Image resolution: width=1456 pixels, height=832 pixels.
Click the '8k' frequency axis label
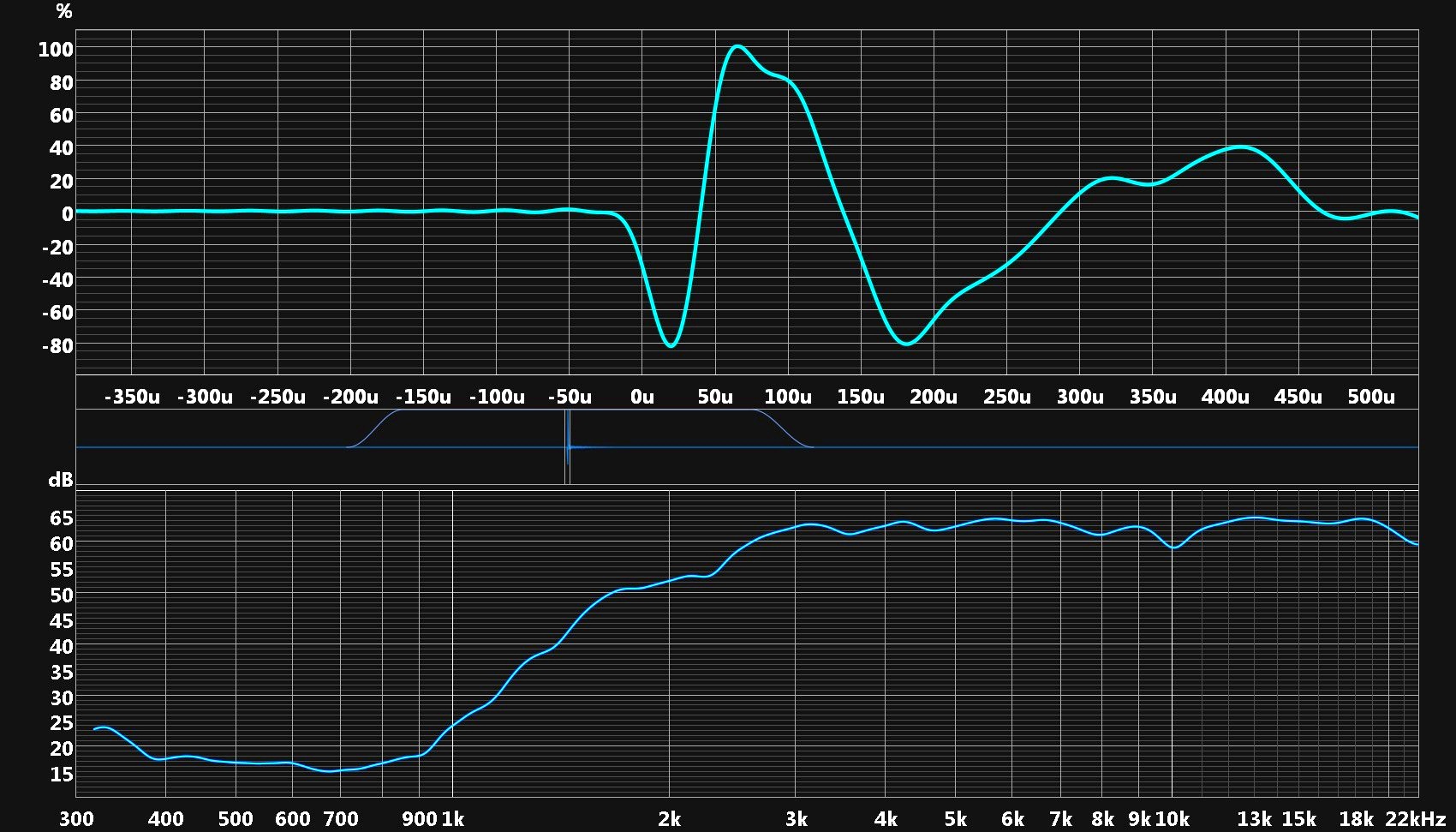tap(1103, 819)
